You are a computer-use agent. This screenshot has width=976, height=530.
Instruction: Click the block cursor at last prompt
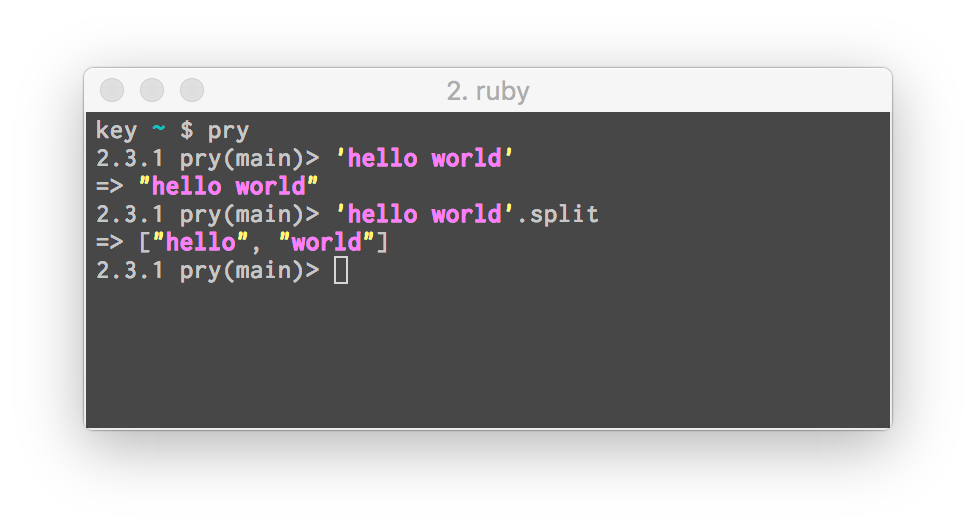(x=340, y=271)
